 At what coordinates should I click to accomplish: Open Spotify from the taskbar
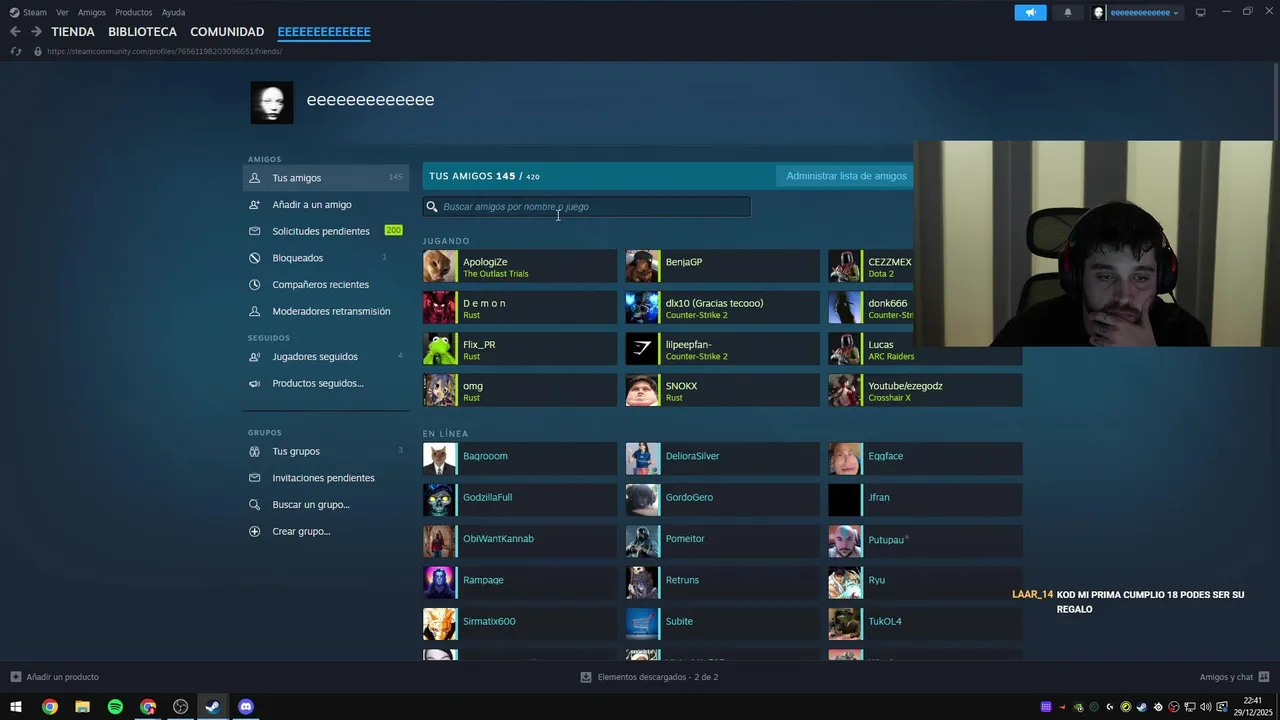tap(115, 707)
